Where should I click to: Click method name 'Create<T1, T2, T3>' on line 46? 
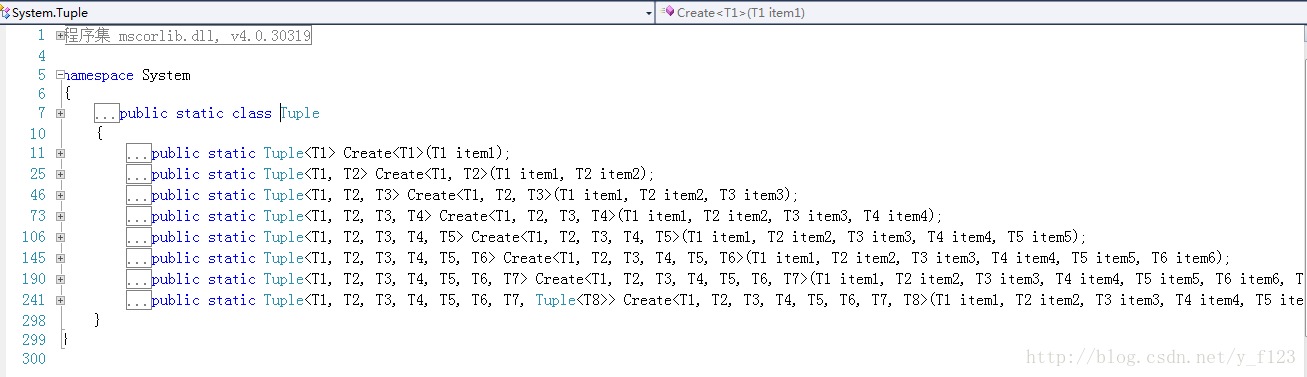point(479,195)
